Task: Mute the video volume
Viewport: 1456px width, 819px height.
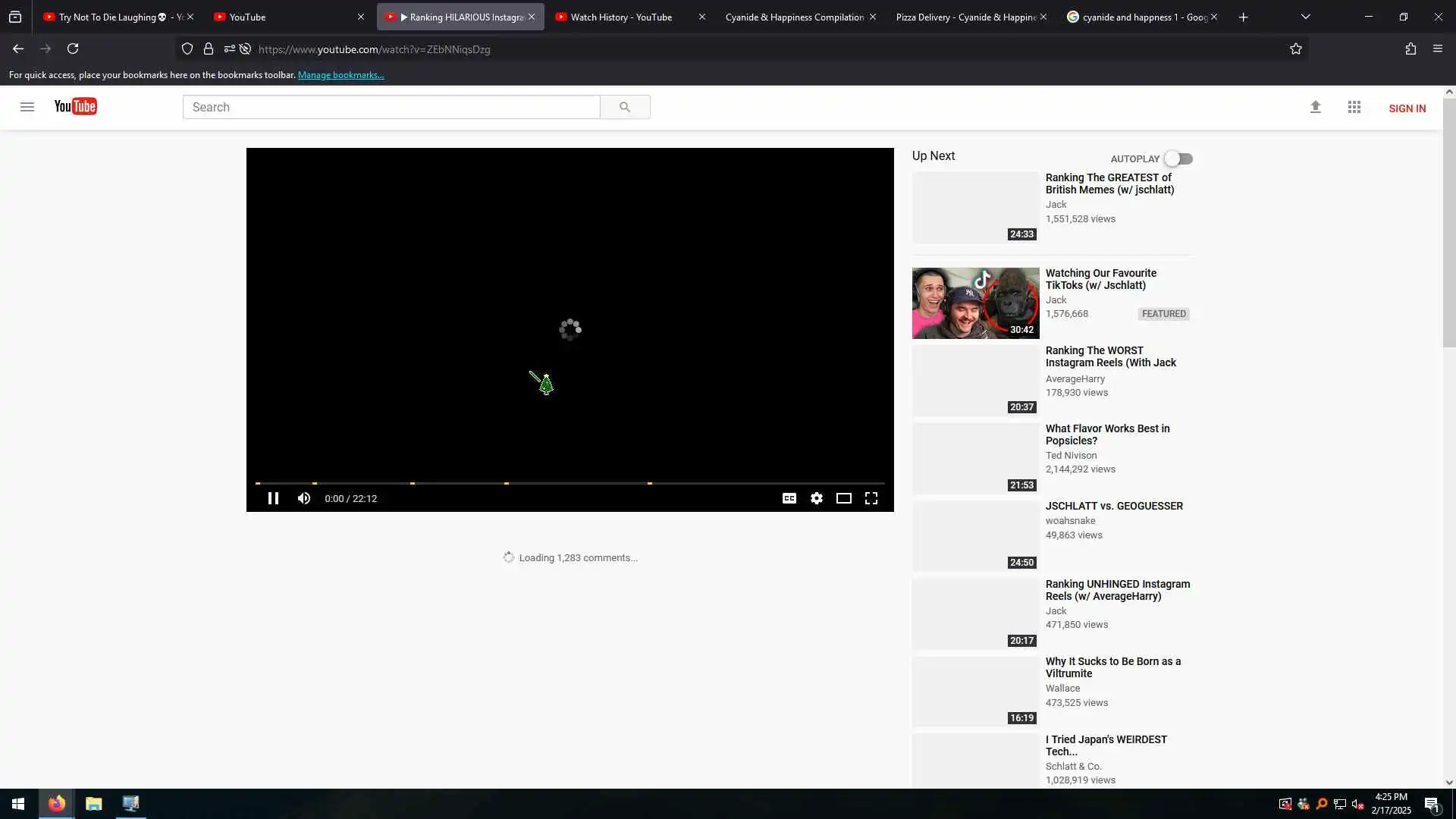Action: point(304,498)
